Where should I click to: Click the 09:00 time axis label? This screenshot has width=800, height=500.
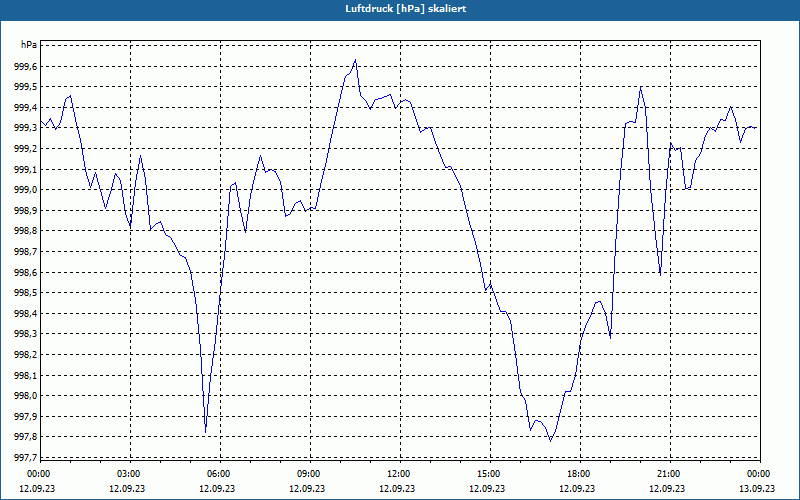309,474
